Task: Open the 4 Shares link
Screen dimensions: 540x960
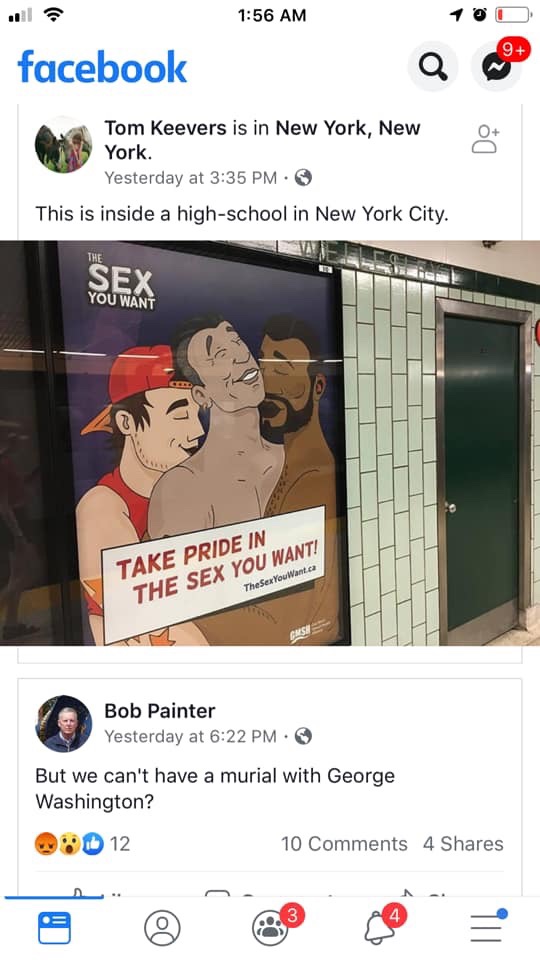Action: (x=463, y=844)
